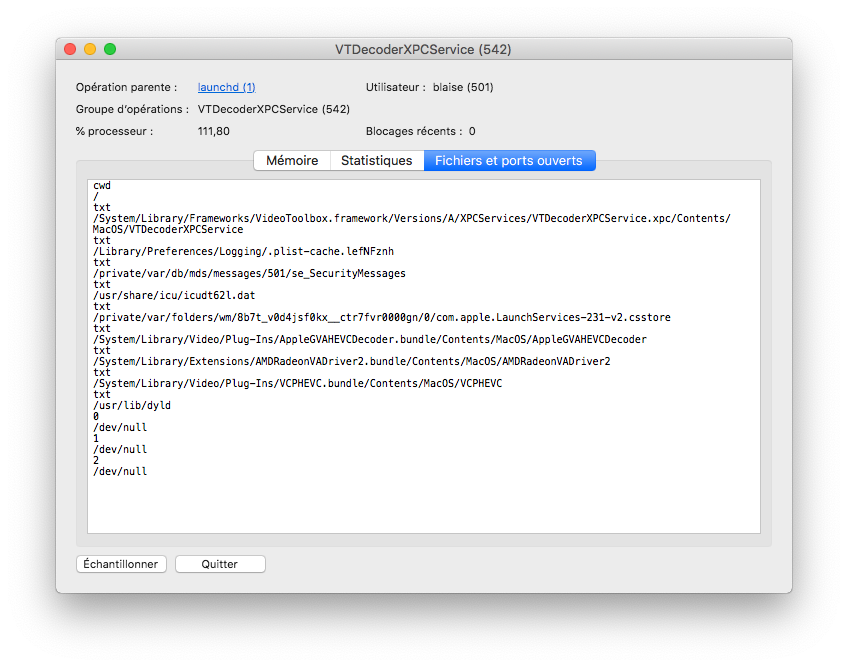Image resolution: width=848 pixels, height=667 pixels.
Task: Click the VideoToolbox.framework path line
Action: point(412,219)
